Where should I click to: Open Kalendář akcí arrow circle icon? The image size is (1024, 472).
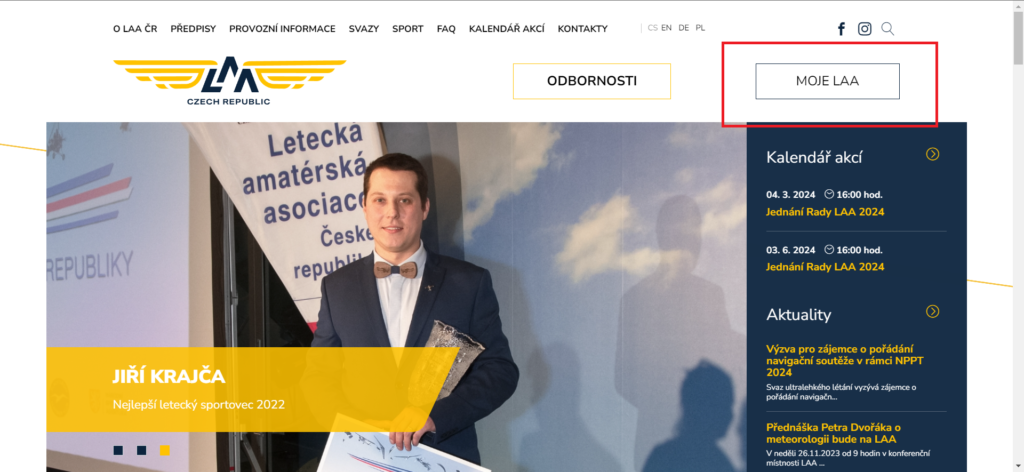pyautogui.click(x=933, y=154)
